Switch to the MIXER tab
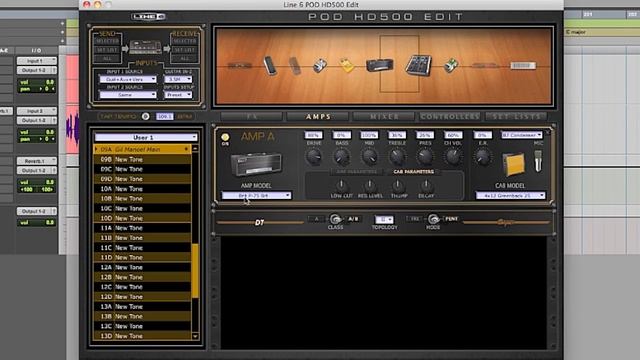 pos(384,117)
